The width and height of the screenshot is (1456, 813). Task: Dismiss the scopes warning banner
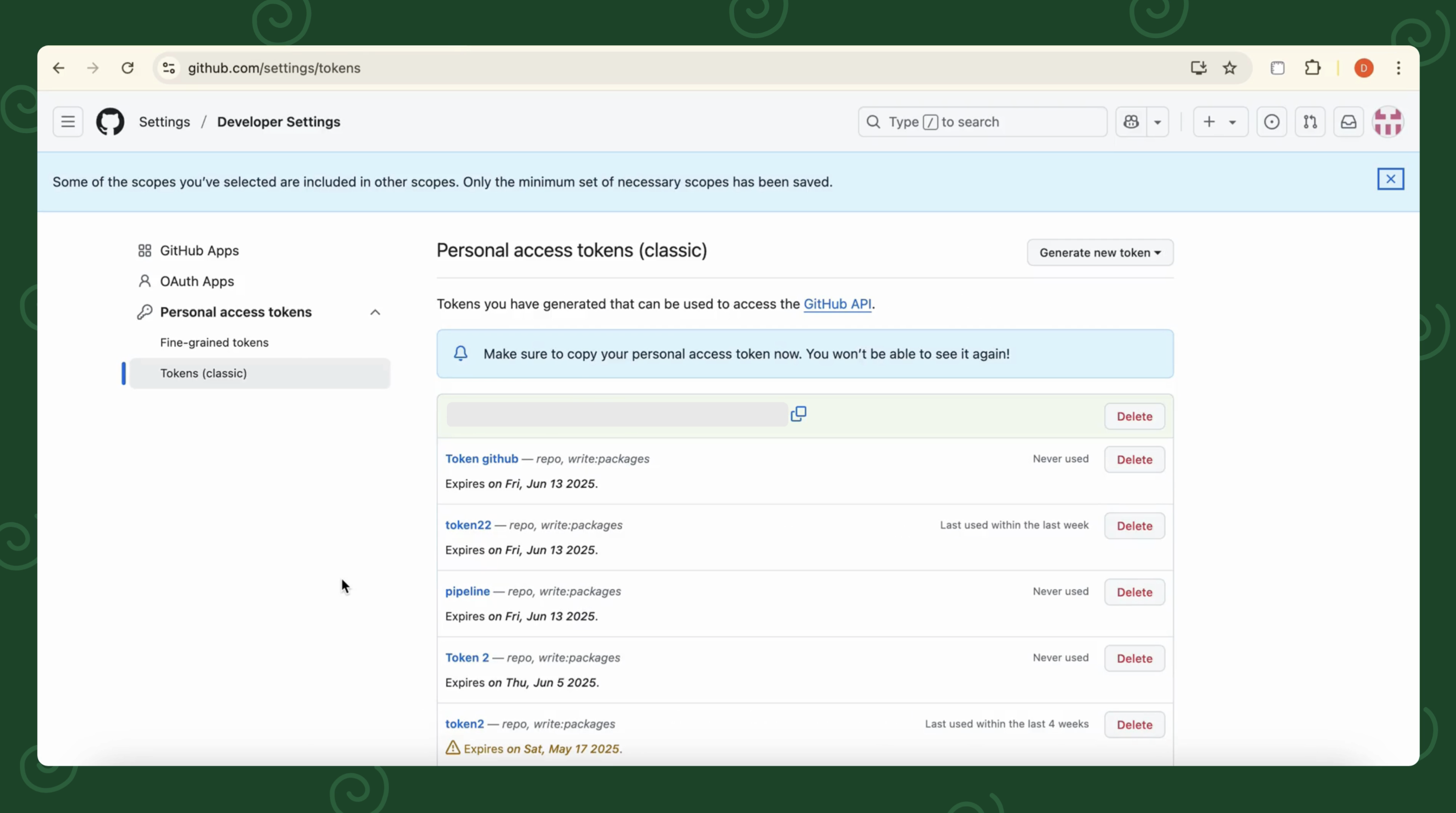coord(1391,179)
